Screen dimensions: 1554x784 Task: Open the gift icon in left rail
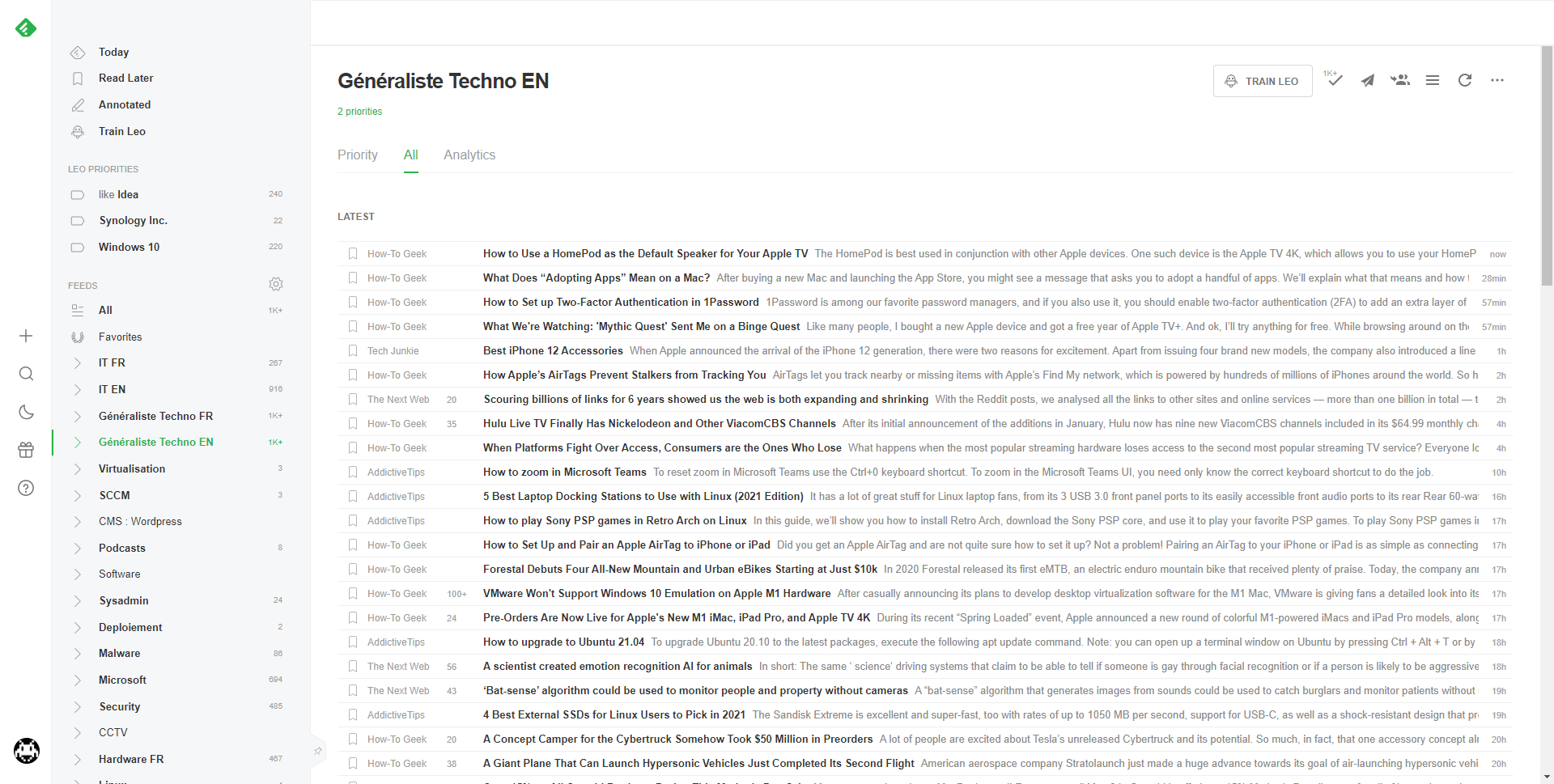pyautogui.click(x=26, y=450)
